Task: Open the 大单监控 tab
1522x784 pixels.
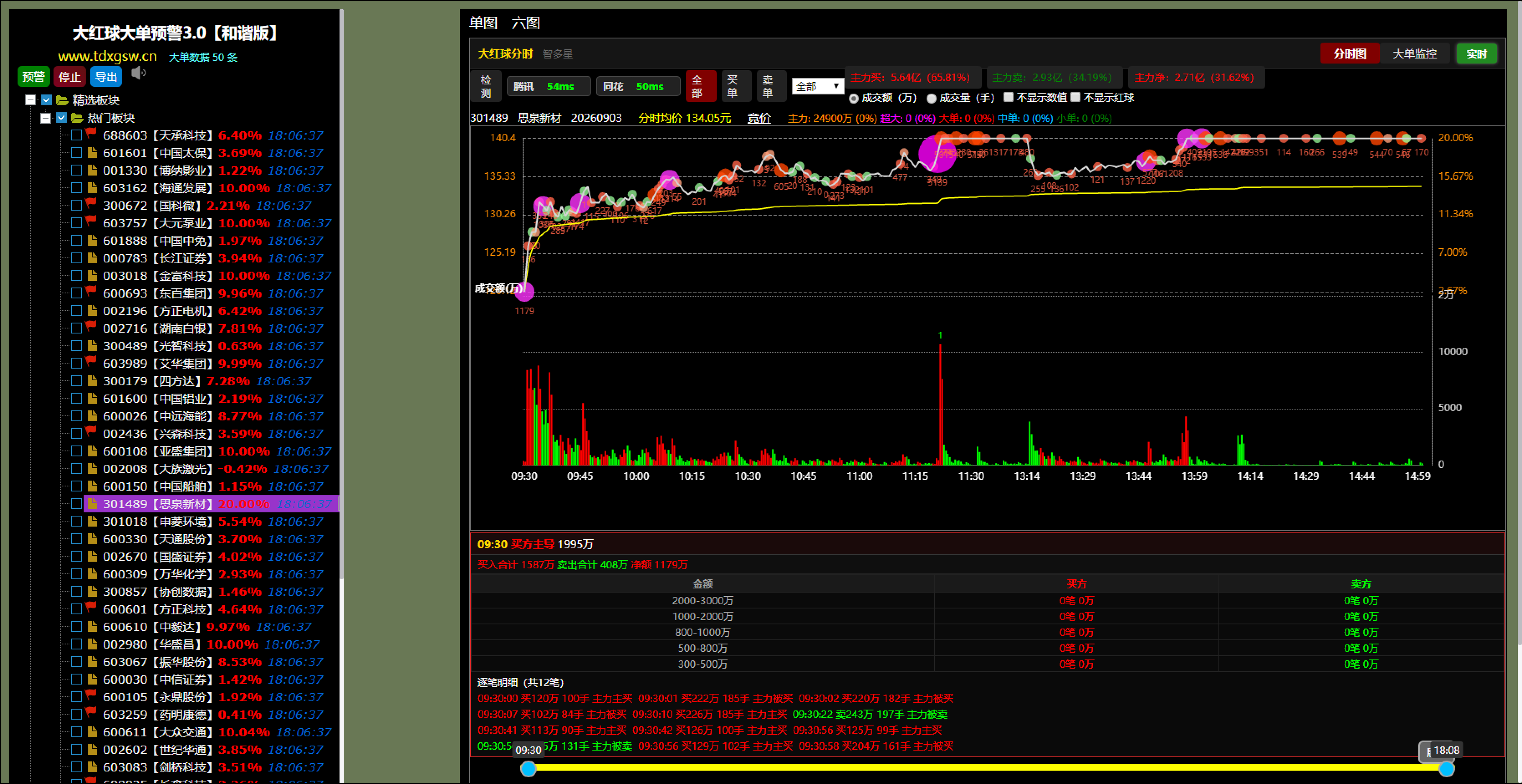Action: pos(1415,54)
